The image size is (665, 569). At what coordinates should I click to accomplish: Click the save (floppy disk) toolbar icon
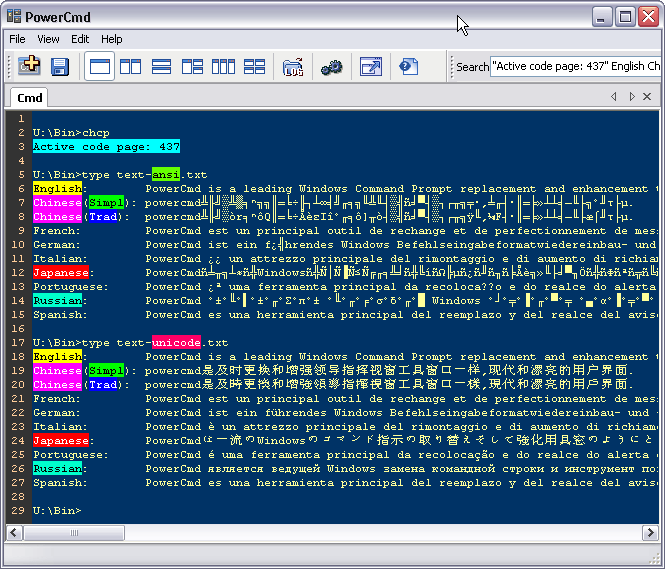(60, 67)
